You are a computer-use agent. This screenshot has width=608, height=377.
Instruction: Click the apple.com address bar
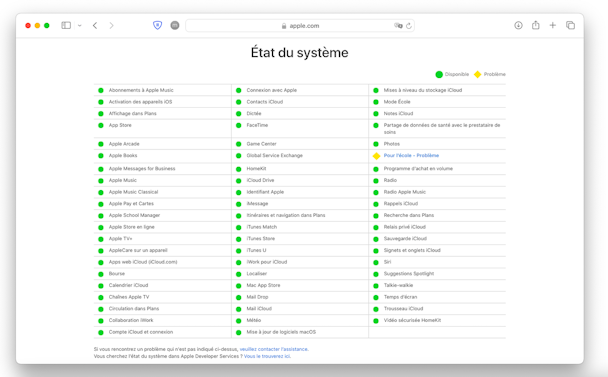click(x=300, y=26)
